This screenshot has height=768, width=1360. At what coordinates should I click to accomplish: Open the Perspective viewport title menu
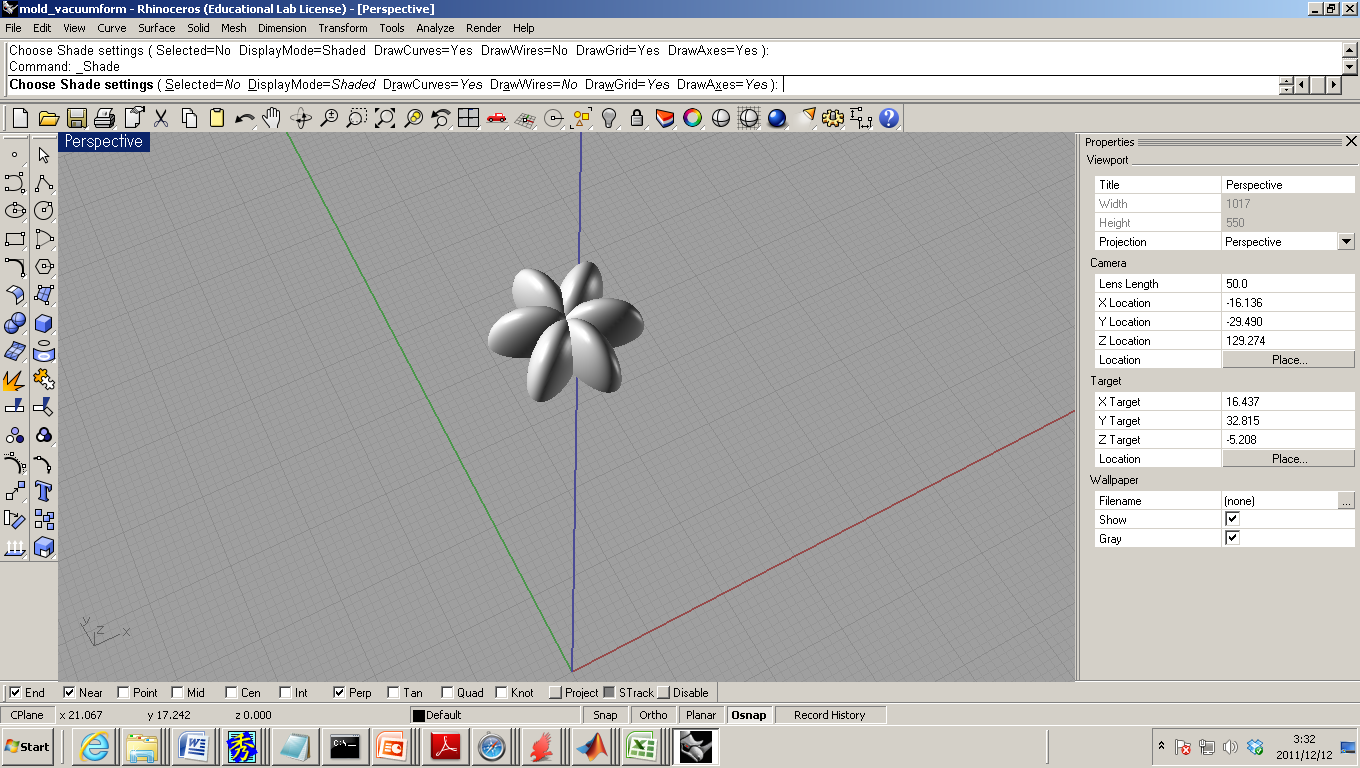(103, 142)
